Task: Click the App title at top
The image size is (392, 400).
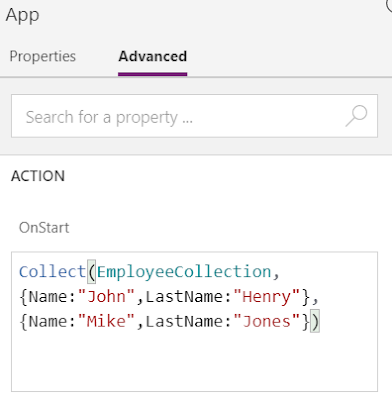Action: pos(23,15)
